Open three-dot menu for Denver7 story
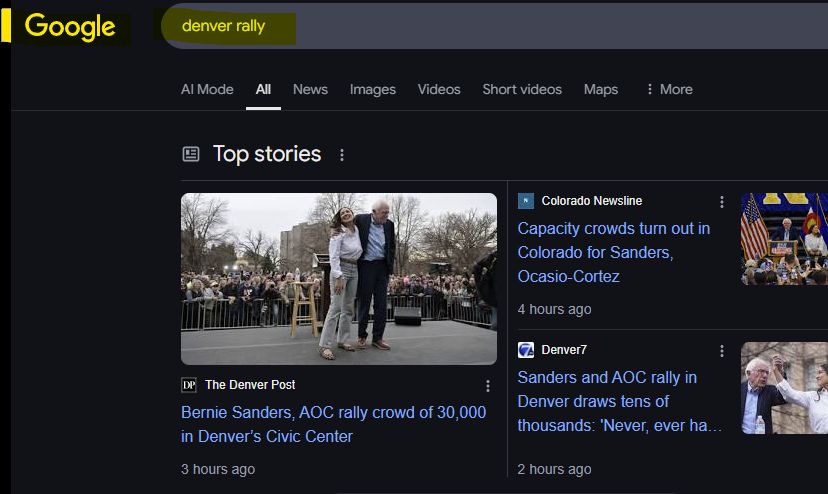Screen dimensions: 828x494 [x=721, y=351]
